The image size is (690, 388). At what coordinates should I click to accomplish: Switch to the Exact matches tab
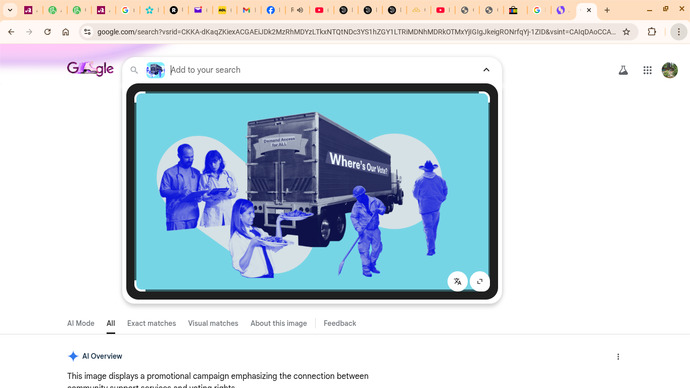[x=151, y=323]
